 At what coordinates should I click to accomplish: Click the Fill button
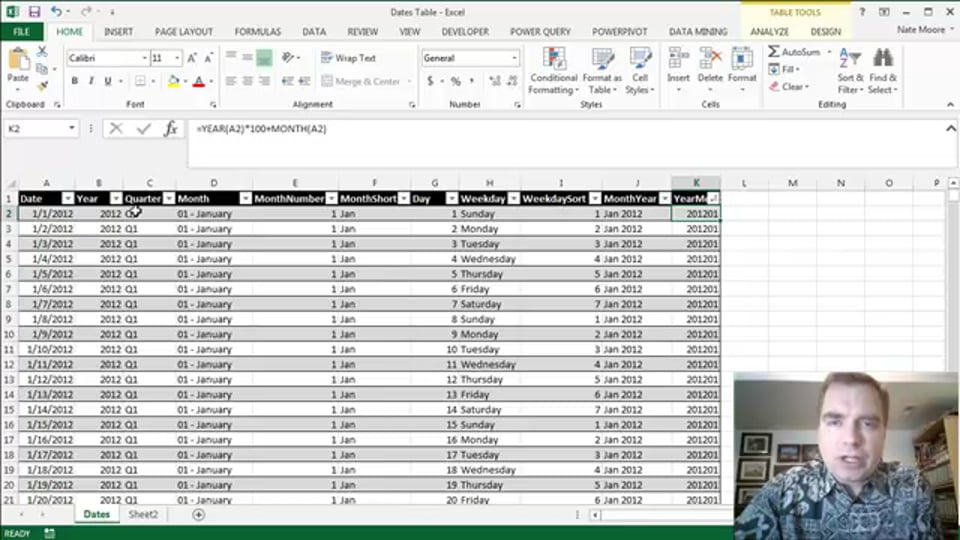[x=784, y=69]
